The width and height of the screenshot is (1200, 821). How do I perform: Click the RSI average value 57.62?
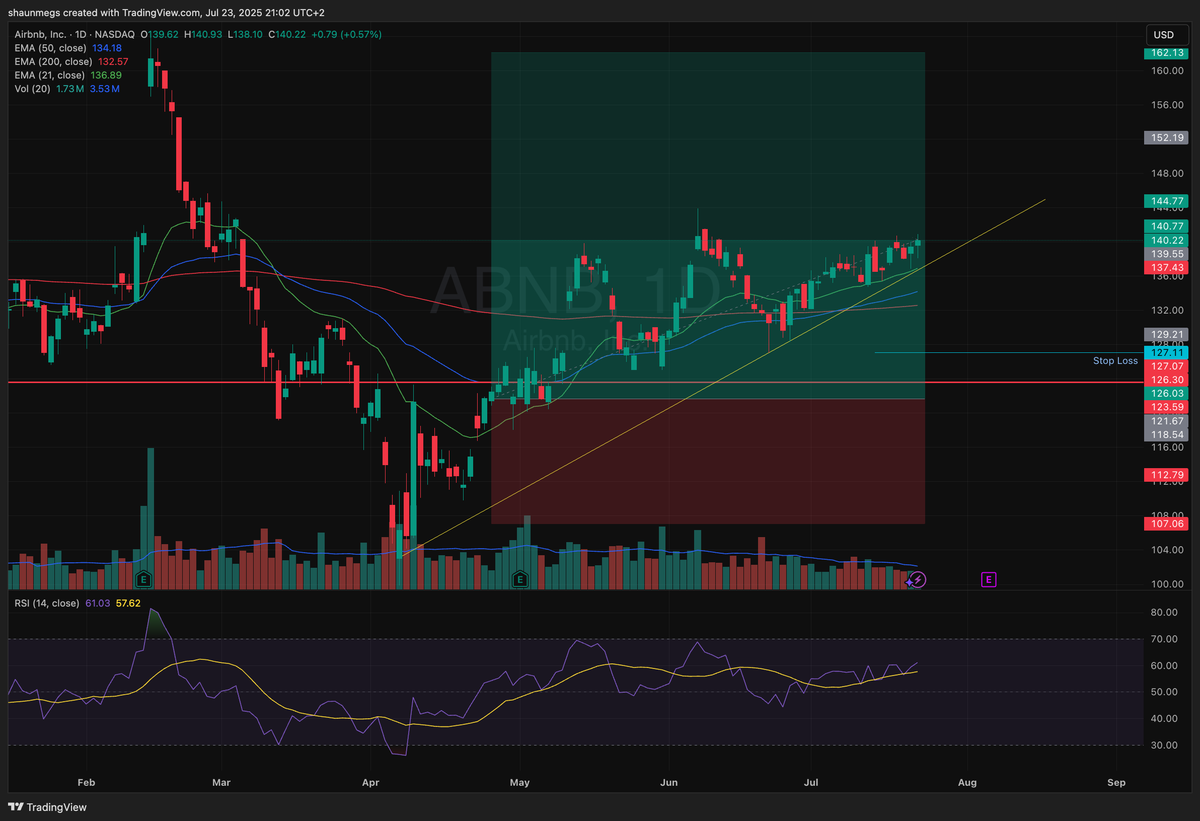coord(129,601)
